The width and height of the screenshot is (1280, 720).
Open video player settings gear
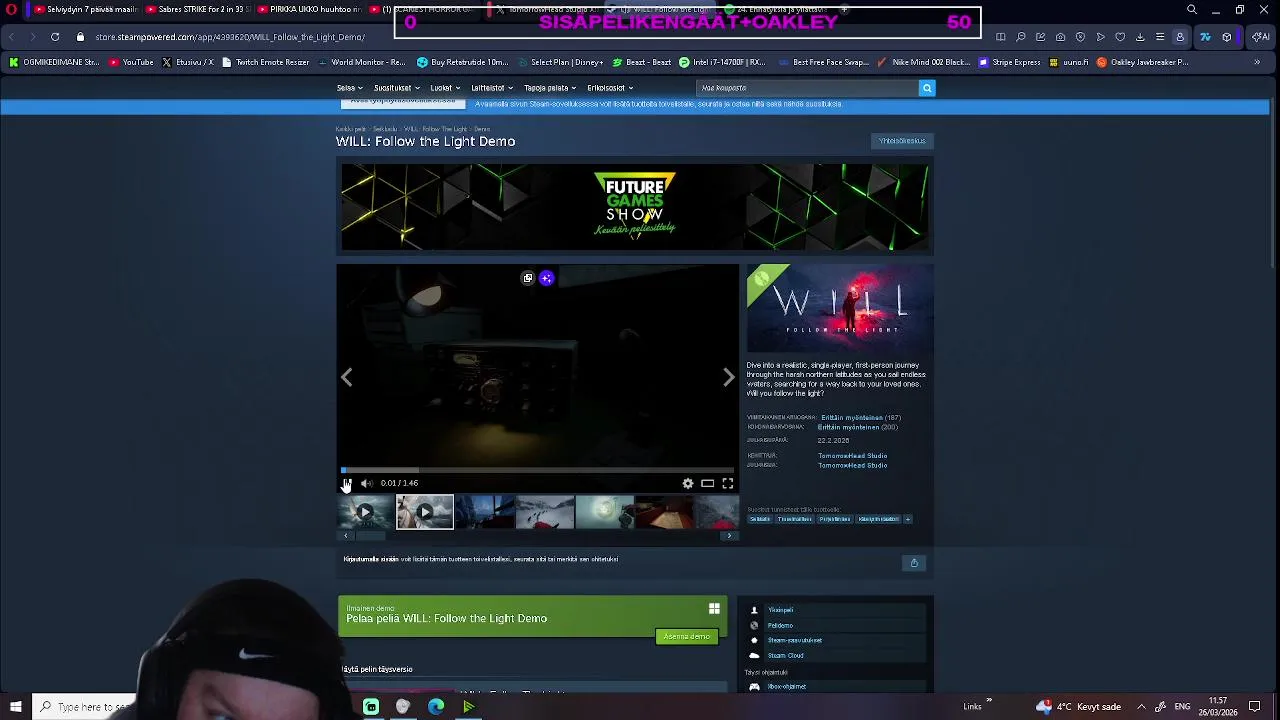[688, 483]
